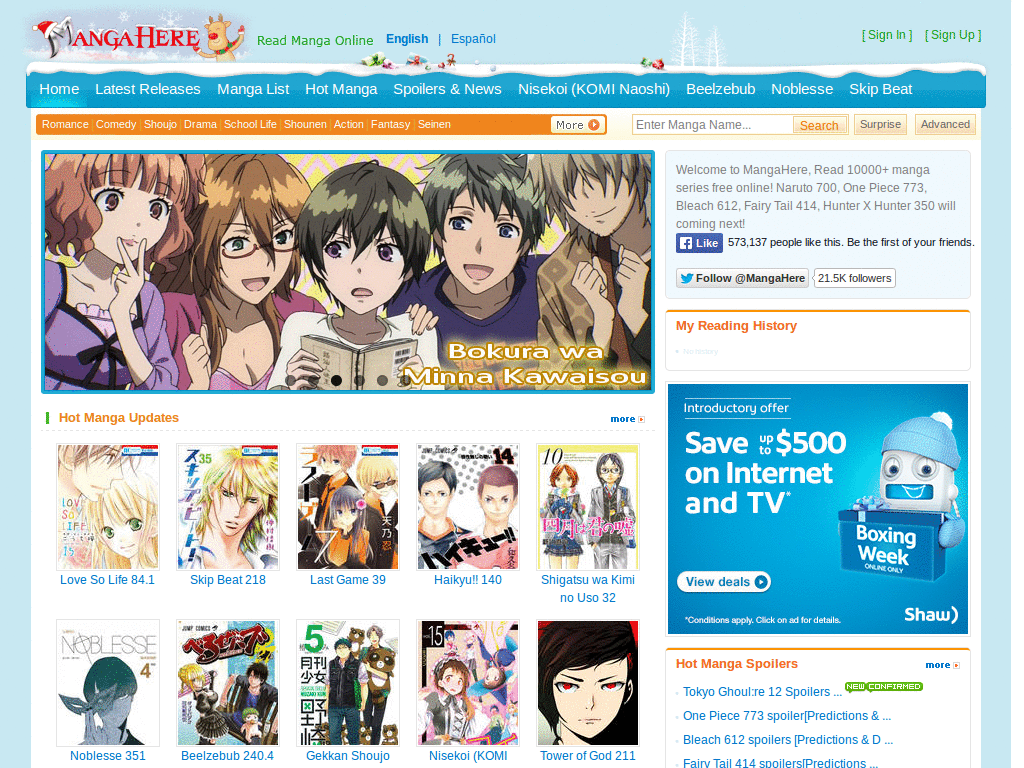The image size is (1024, 768).
Task: Open Shigatsu wa Kimi no Uso cover
Action: (588, 507)
